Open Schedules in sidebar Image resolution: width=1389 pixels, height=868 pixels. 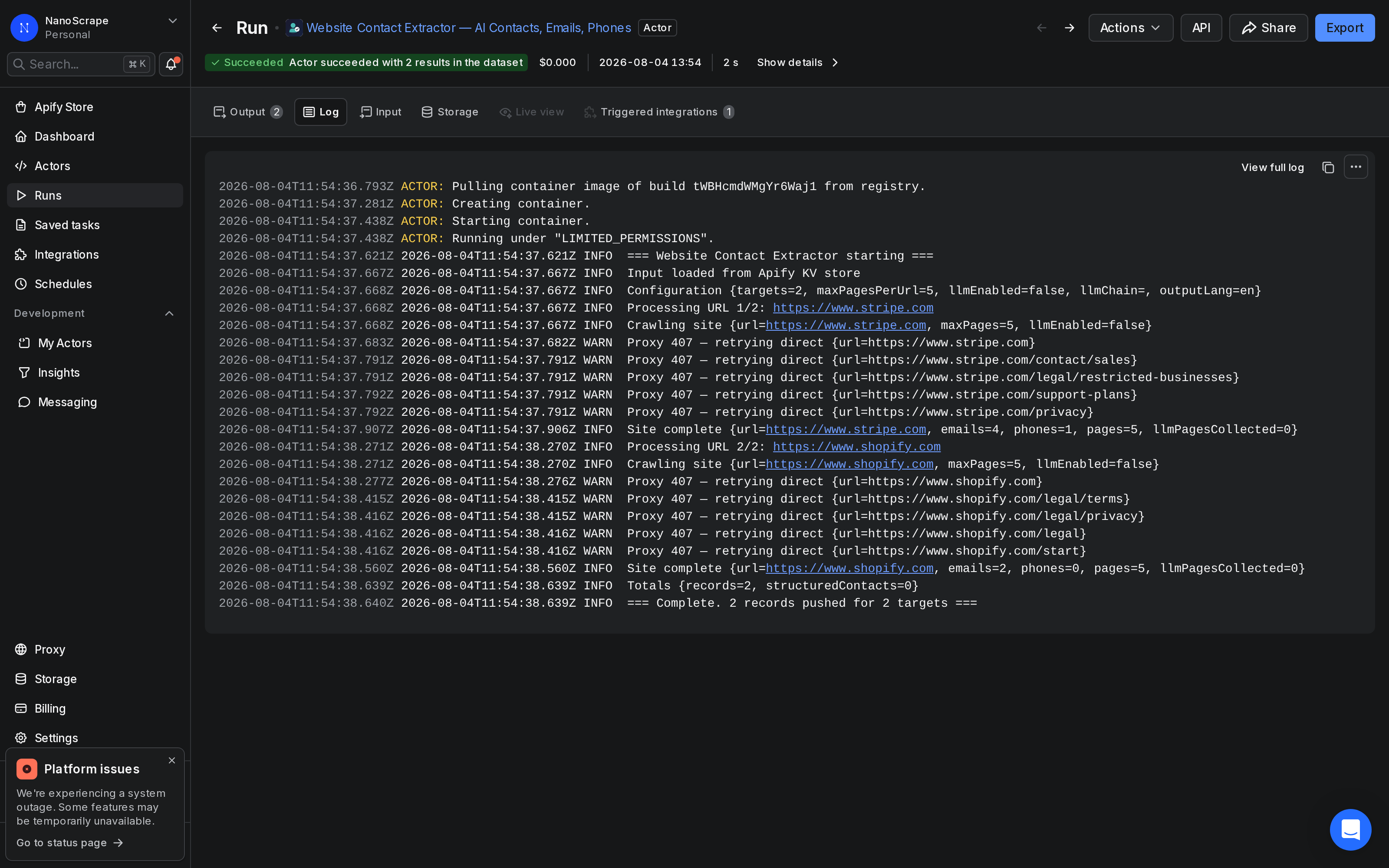click(x=95, y=284)
